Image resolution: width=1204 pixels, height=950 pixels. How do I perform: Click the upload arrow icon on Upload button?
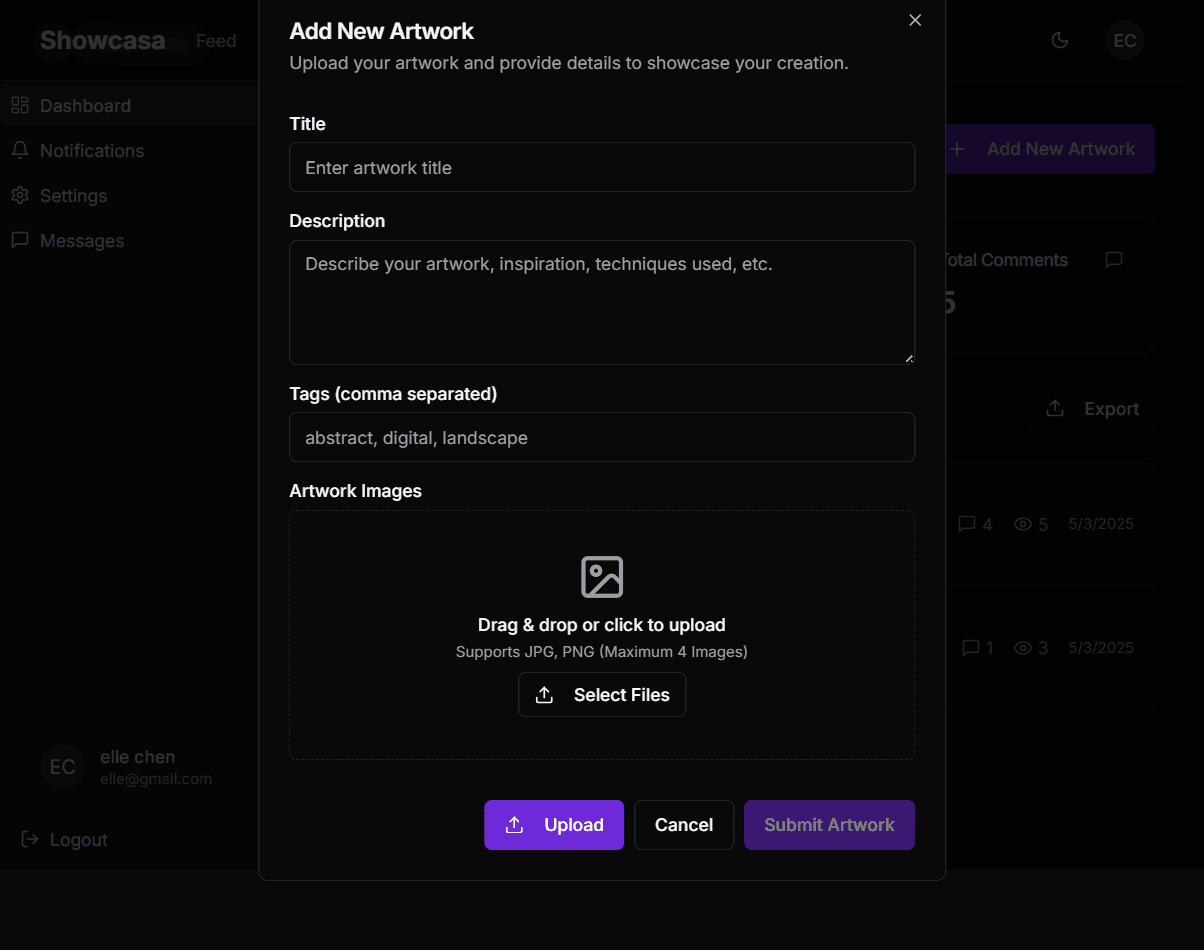coord(514,825)
